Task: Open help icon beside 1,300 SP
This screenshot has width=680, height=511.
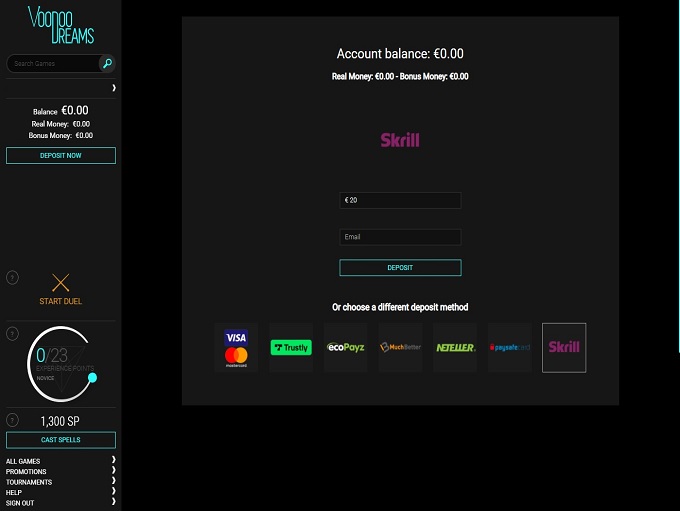Action: (12, 420)
